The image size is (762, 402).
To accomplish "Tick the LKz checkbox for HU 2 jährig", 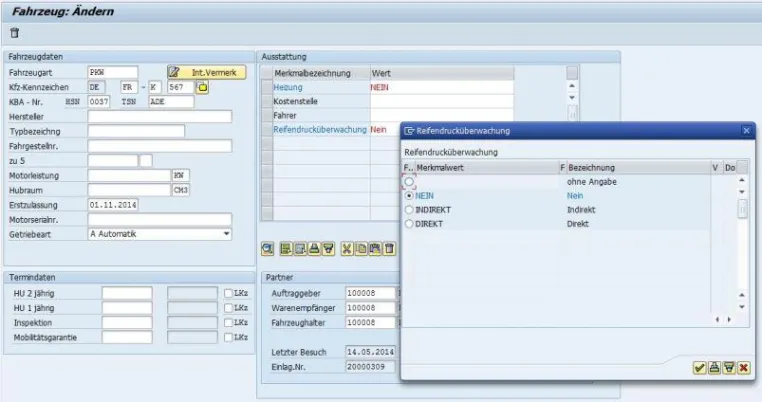I will (228, 293).
